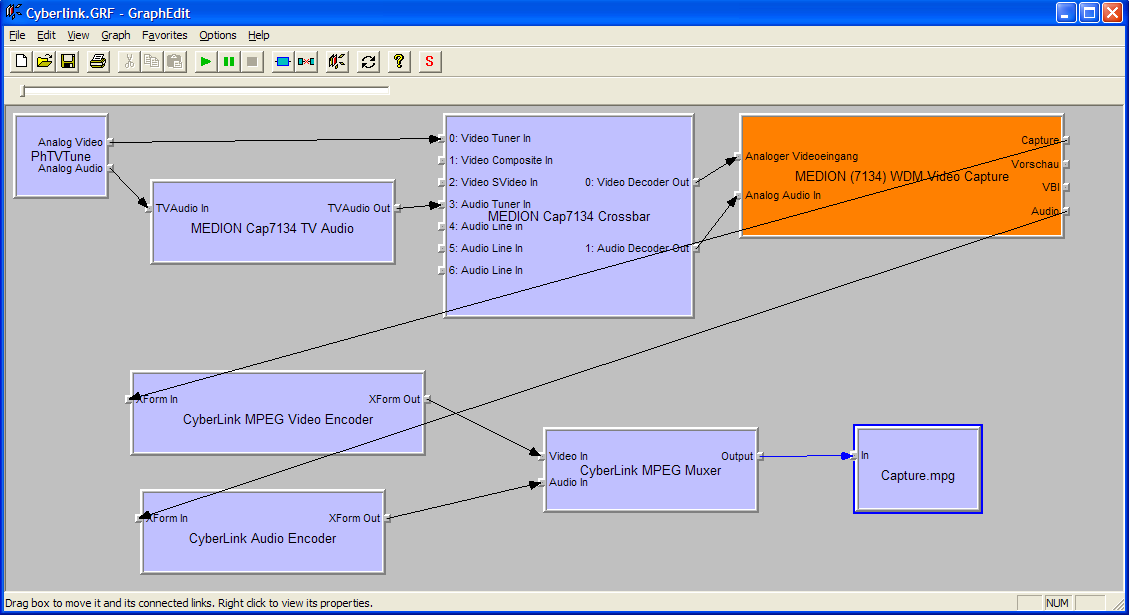Viewport: 1129px width, 615px height.
Task: Print the filter graph
Action: 98,62
